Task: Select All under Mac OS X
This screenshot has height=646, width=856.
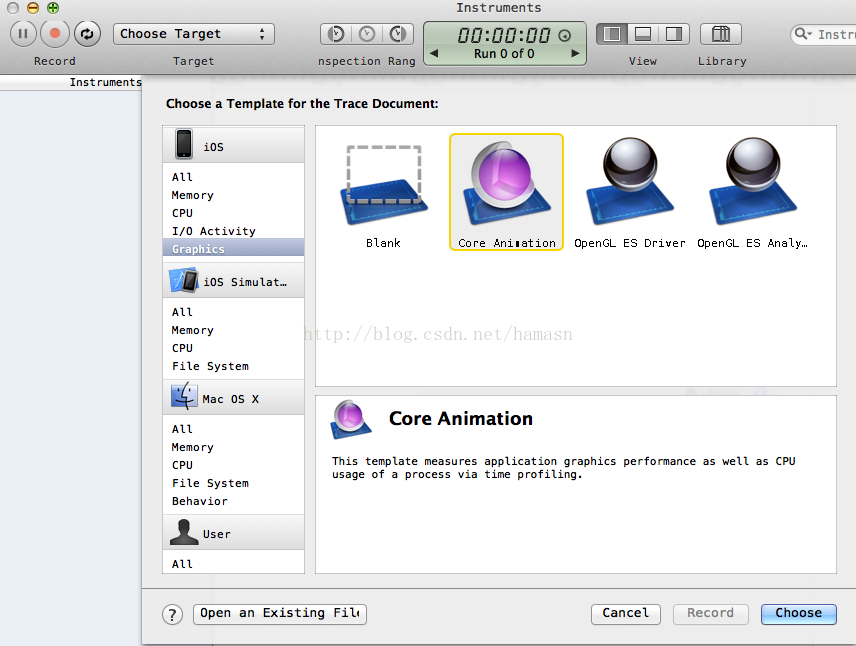Action: [x=234, y=429]
